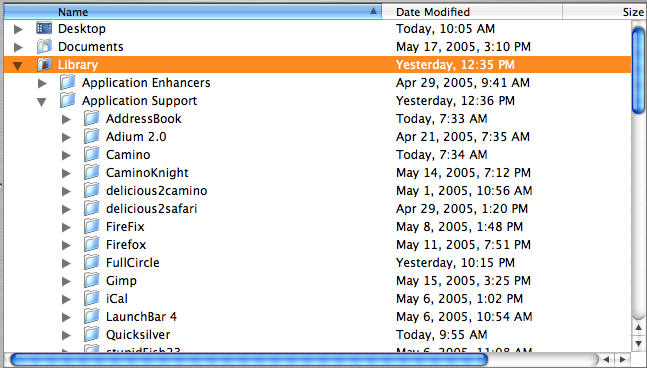Expand the Desktop folder
The image size is (647, 368).
[18, 29]
